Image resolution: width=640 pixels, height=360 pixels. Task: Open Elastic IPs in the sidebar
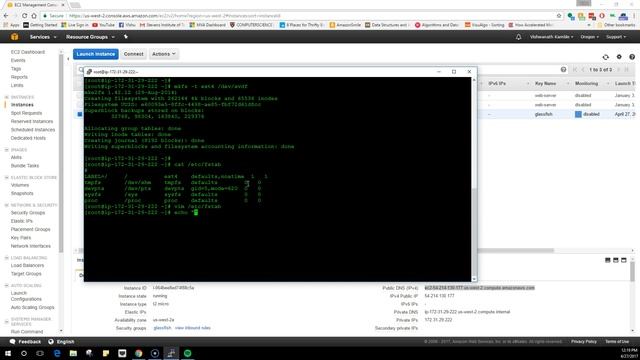pyautogui.click(x=22, y=221)
